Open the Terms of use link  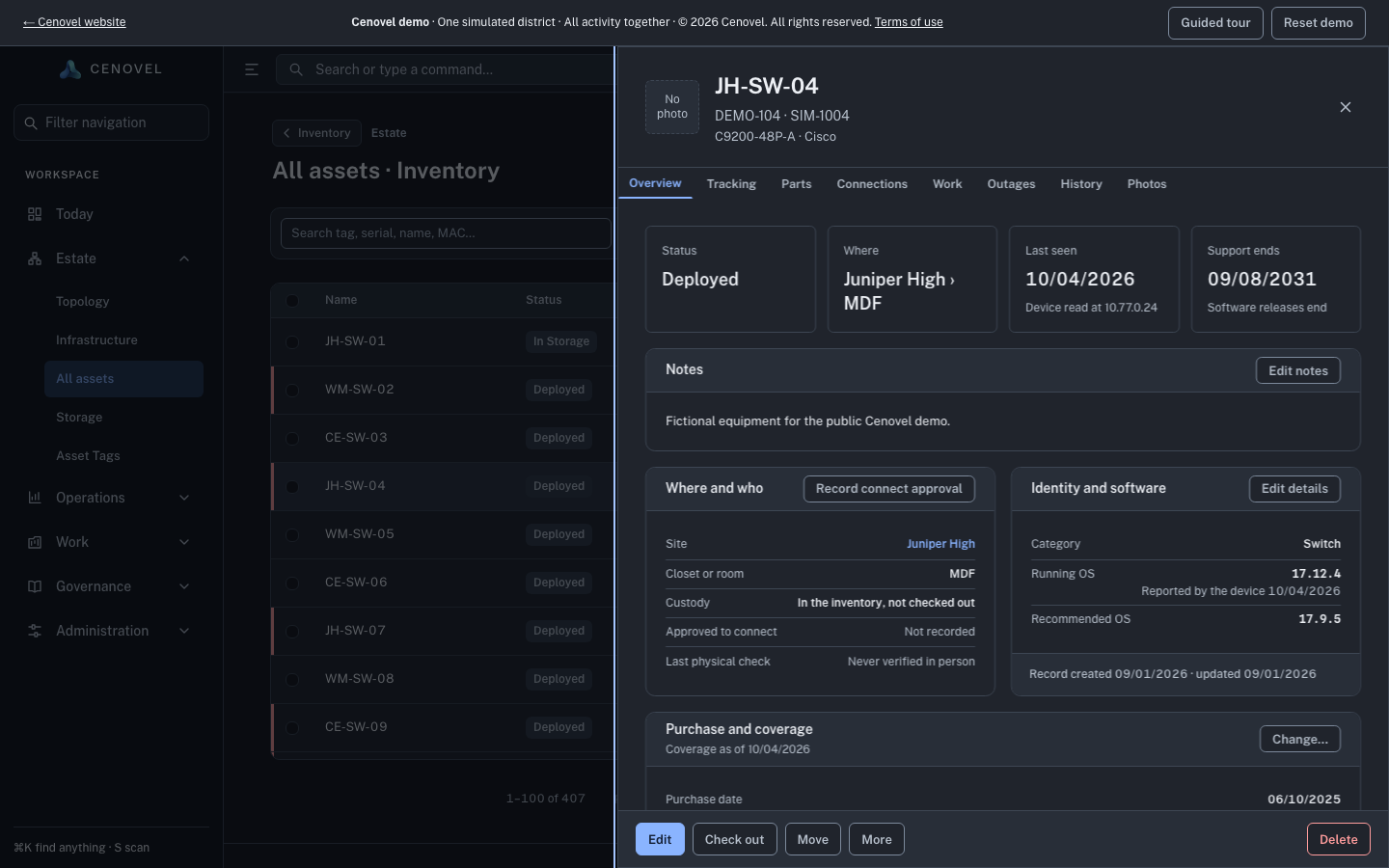pyautogui.click(x=909, y=22)
